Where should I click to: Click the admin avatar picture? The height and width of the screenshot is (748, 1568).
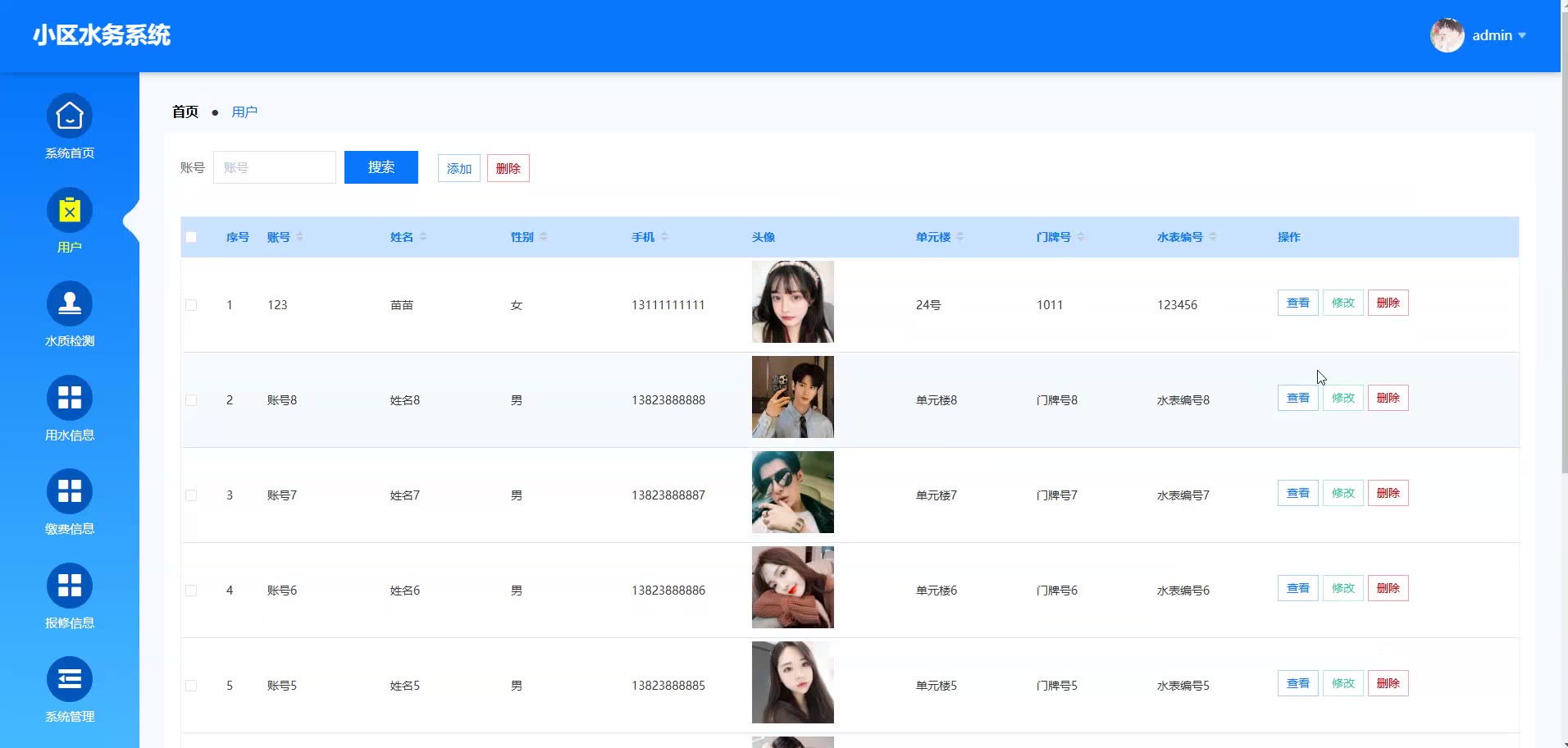pos(1447,35)
